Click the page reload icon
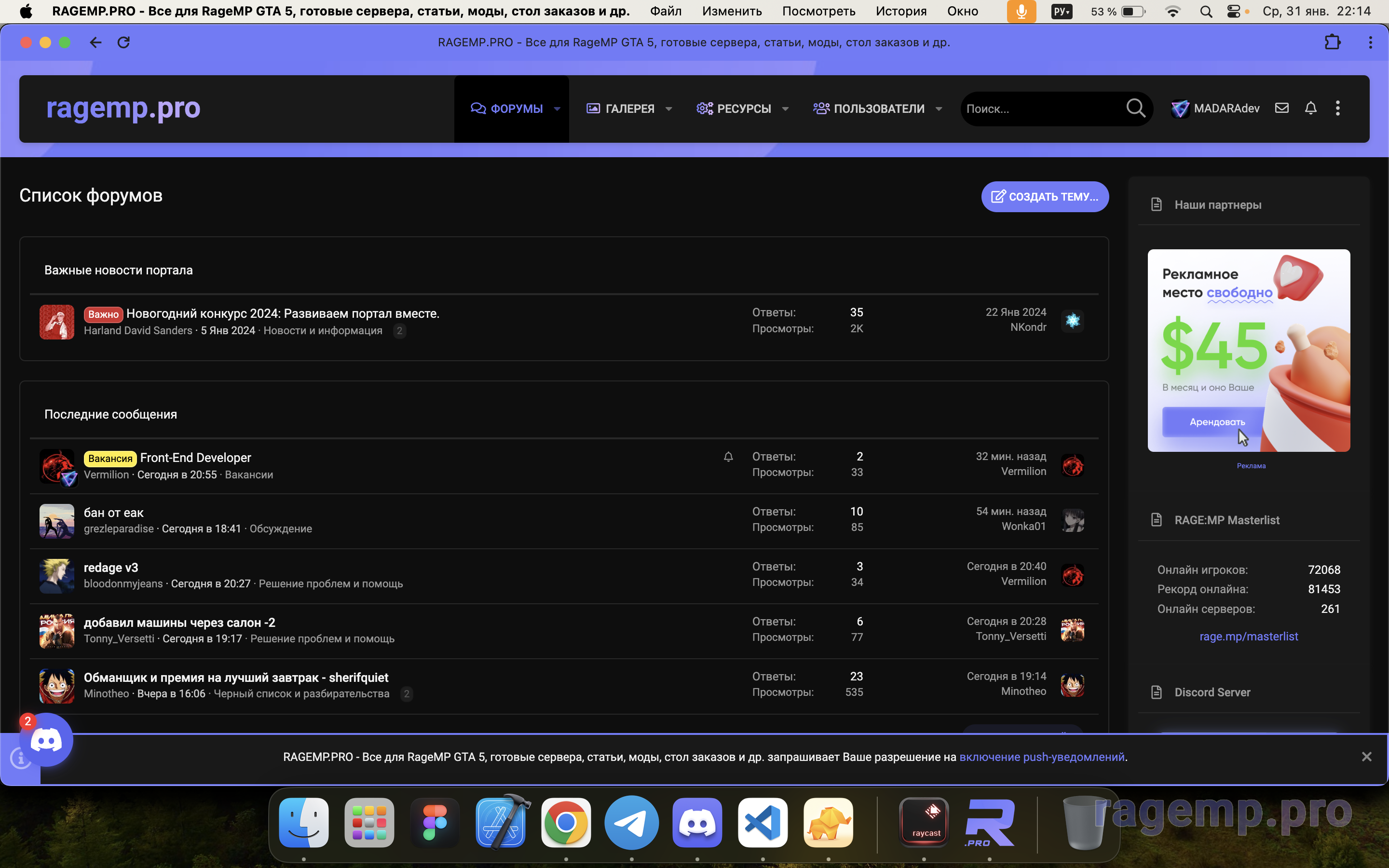This screenshot has width=1389, height=868. tap(123, 42)
